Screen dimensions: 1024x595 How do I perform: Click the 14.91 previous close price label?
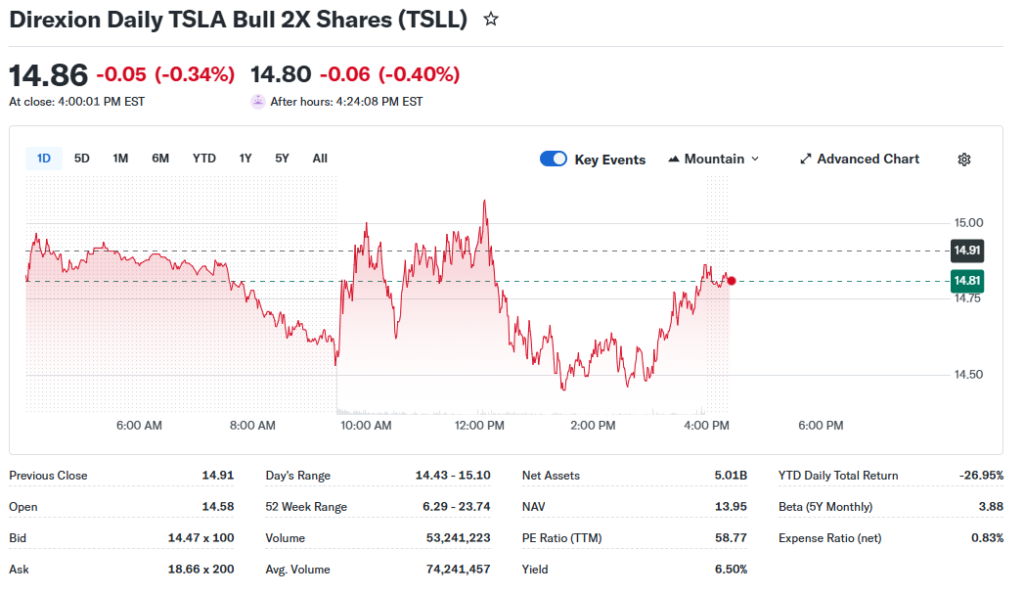click(x=966, y=251)
